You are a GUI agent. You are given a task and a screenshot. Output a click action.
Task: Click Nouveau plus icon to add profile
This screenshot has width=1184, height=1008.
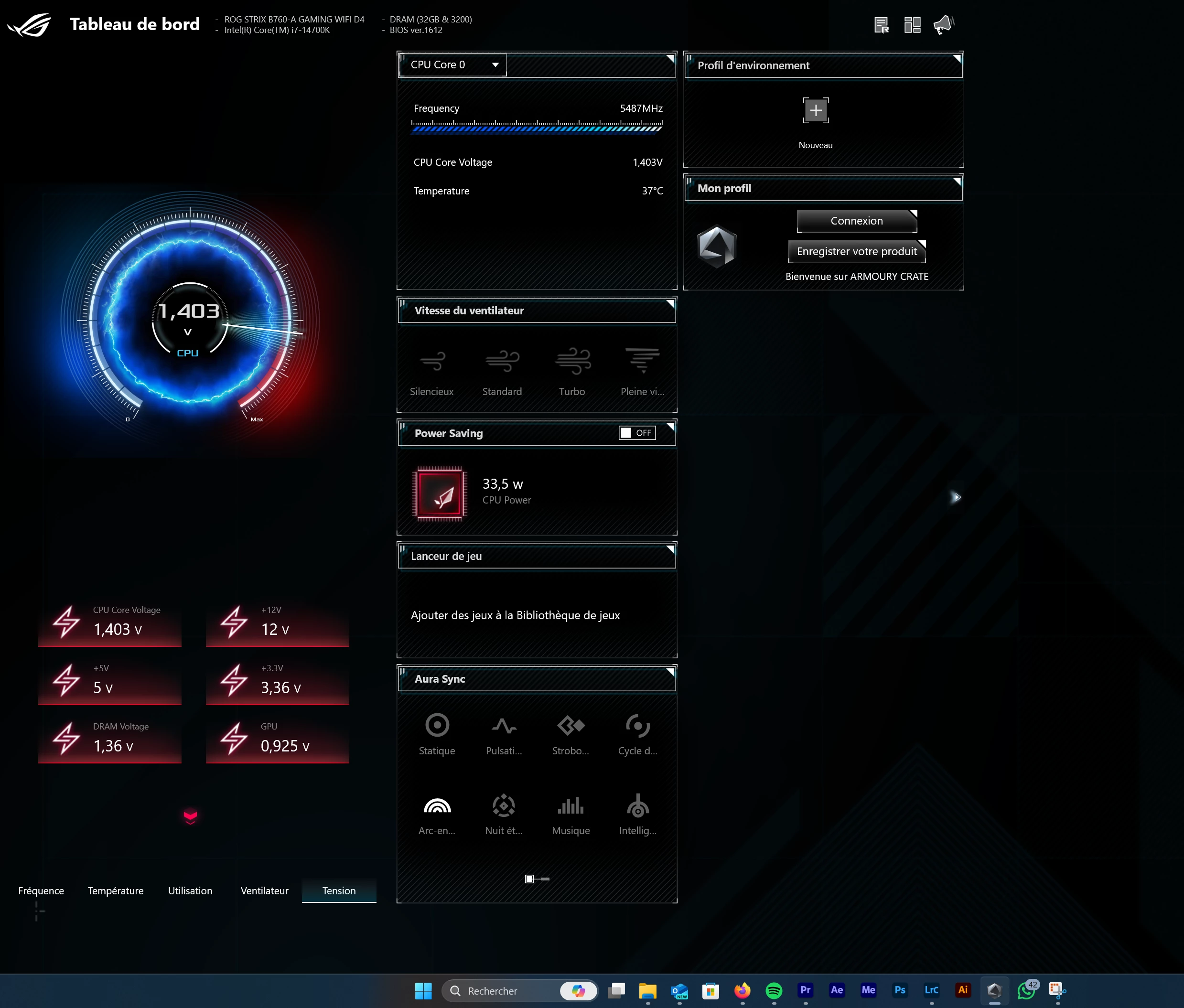(x=816, y=110)
